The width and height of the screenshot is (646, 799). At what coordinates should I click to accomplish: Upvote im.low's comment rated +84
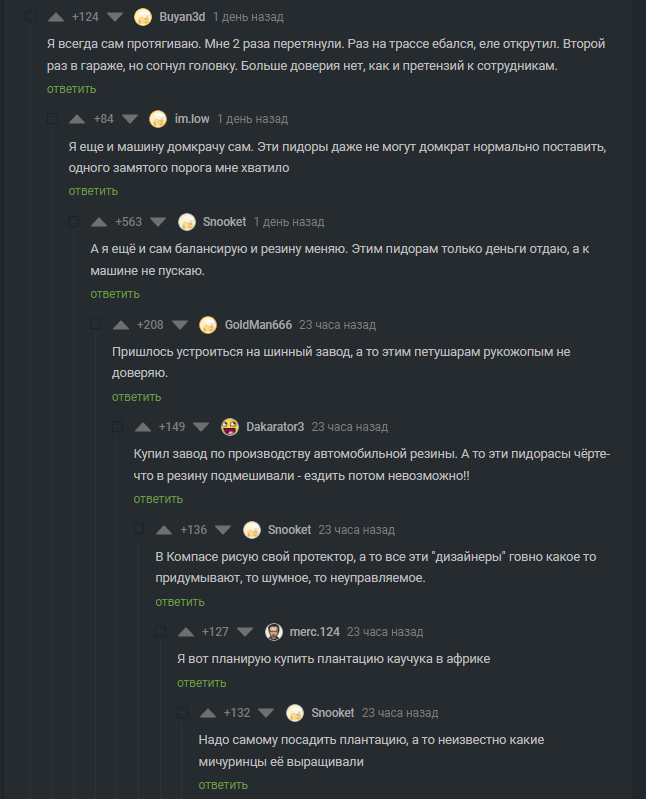(77, 119)
